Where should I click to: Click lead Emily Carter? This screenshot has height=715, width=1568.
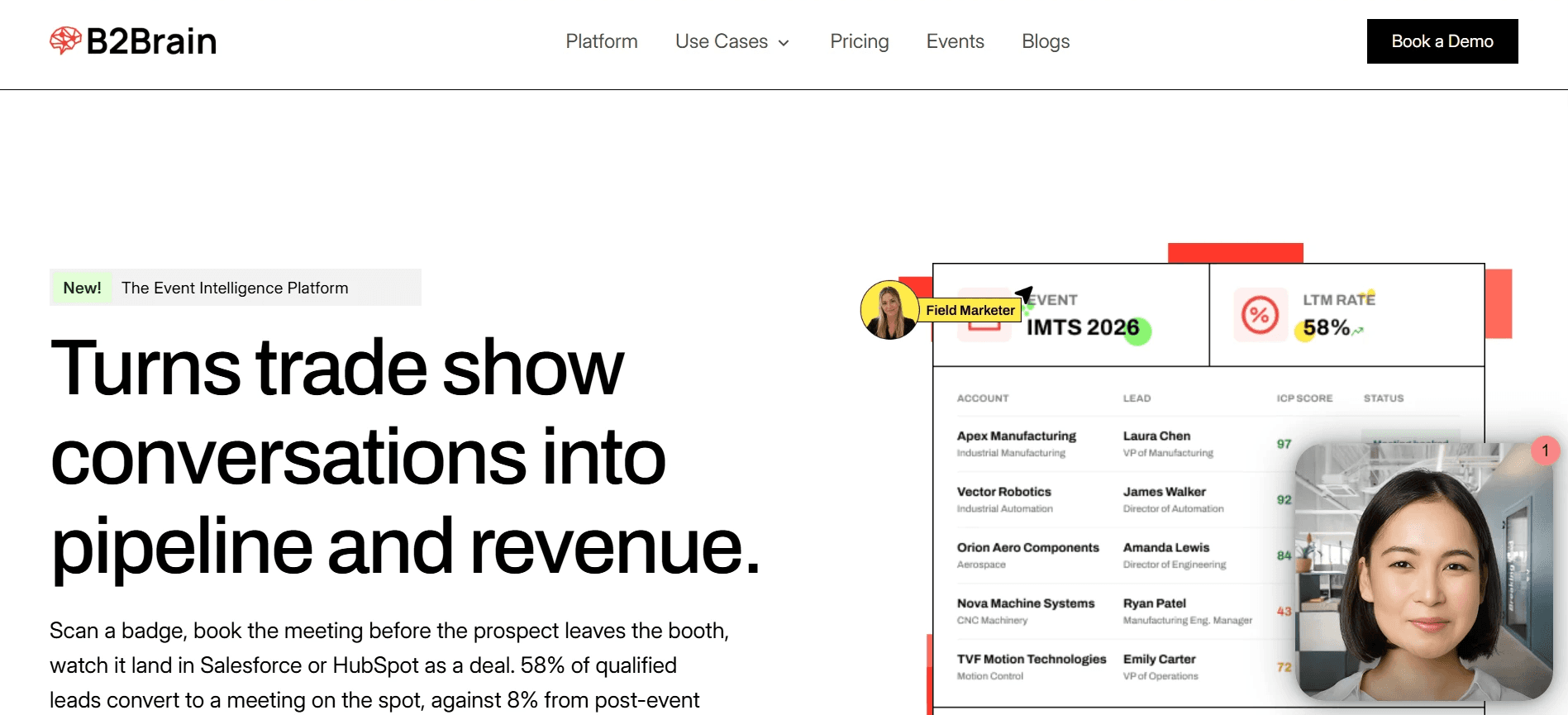coord(1159,659)
